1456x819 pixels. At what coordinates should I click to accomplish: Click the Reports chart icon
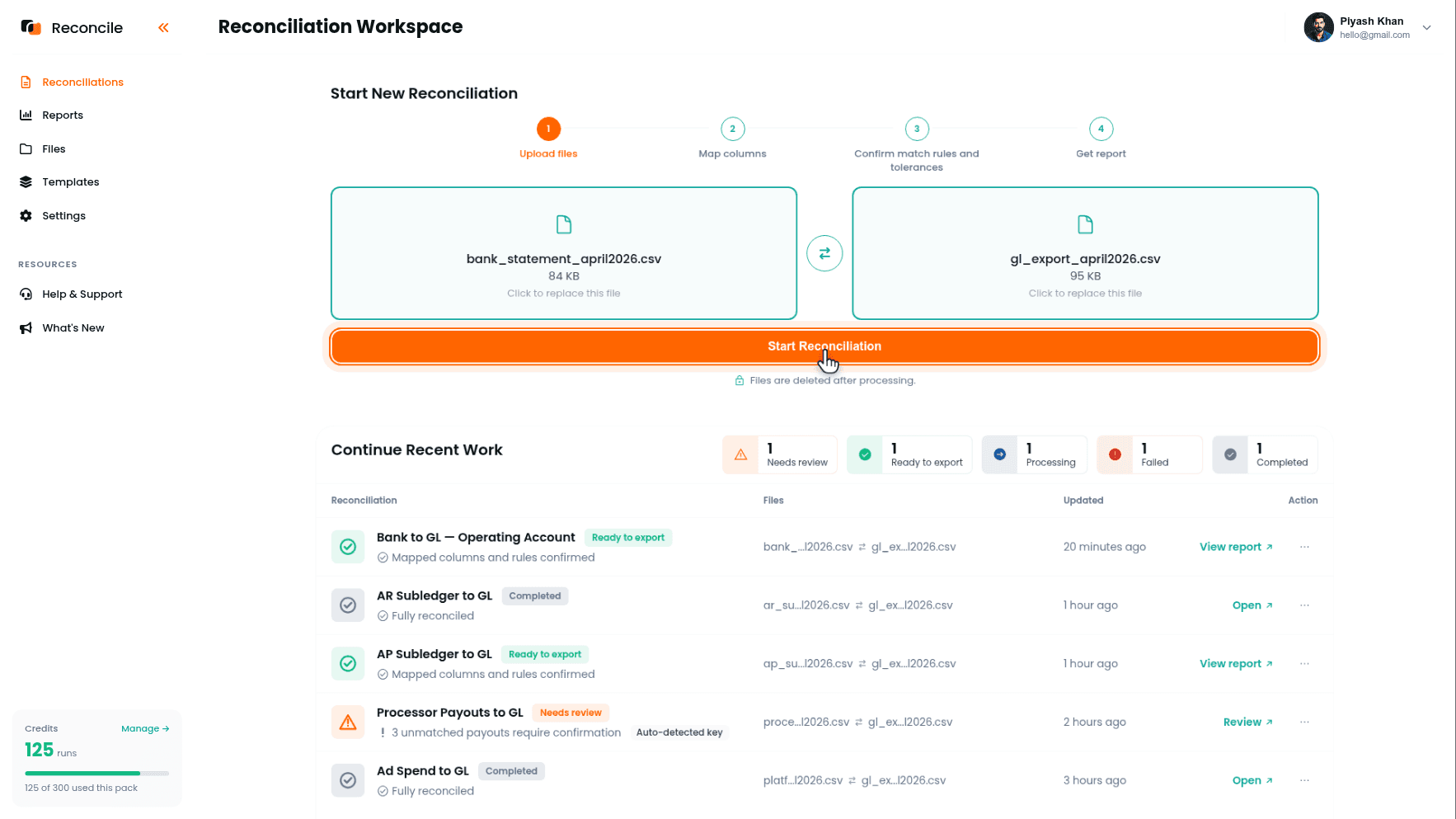tap(26, 115)
